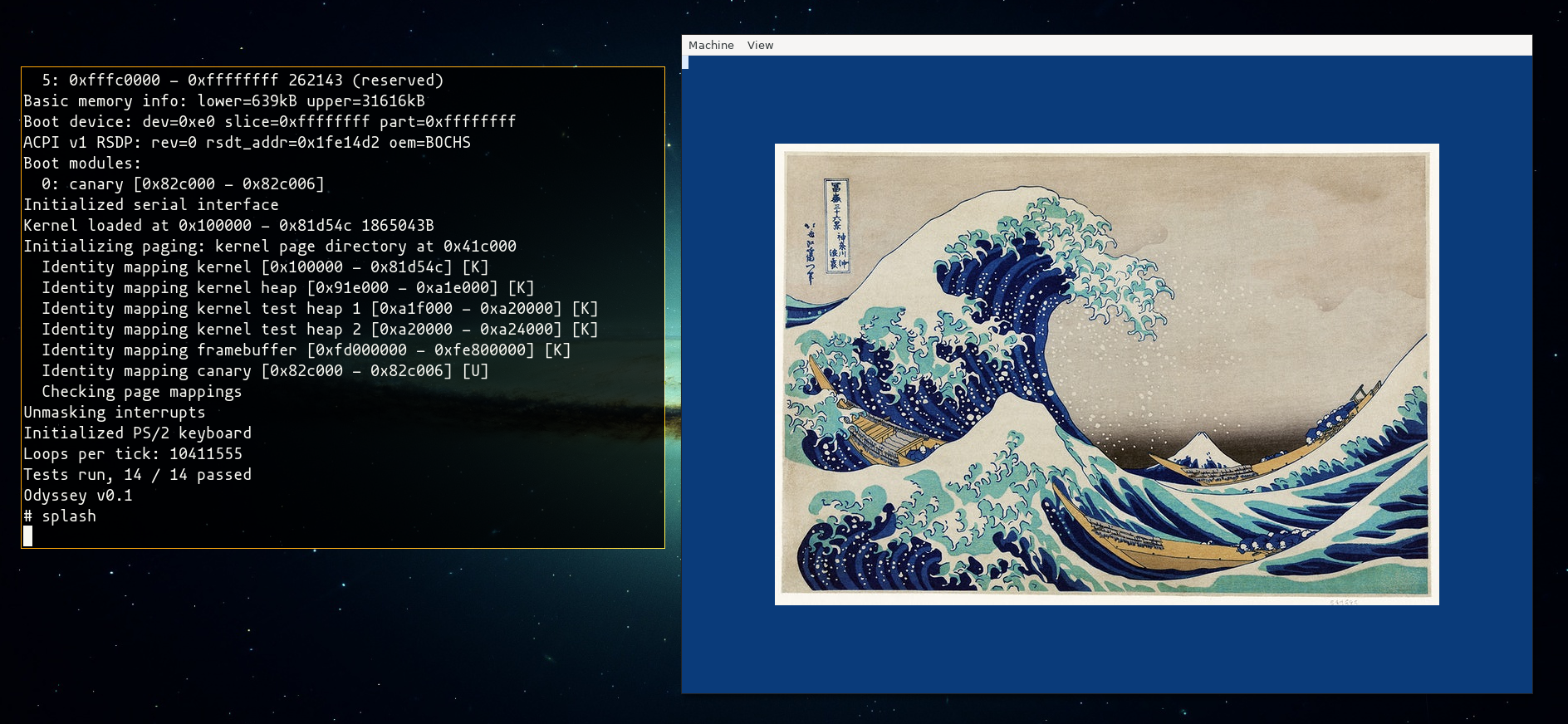Click 'Initialized serial interface' line
Viewport: 1568px width, 724px height.
[151, 204]
